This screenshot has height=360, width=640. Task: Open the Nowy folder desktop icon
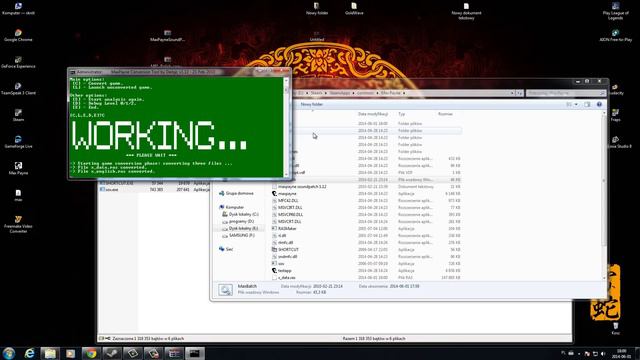[x=317, y=9]
